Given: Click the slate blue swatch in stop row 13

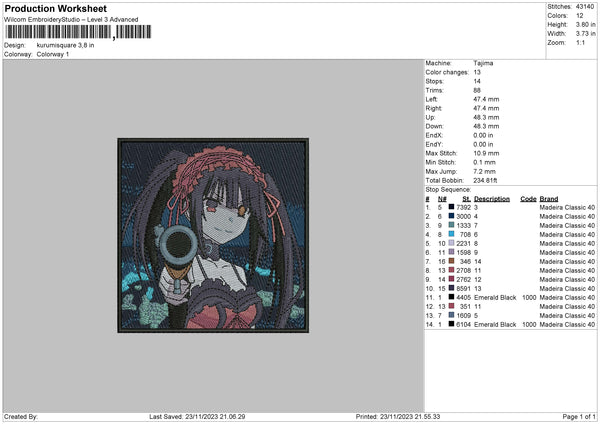Looking at the screenshot, I should tap(451, 315).
